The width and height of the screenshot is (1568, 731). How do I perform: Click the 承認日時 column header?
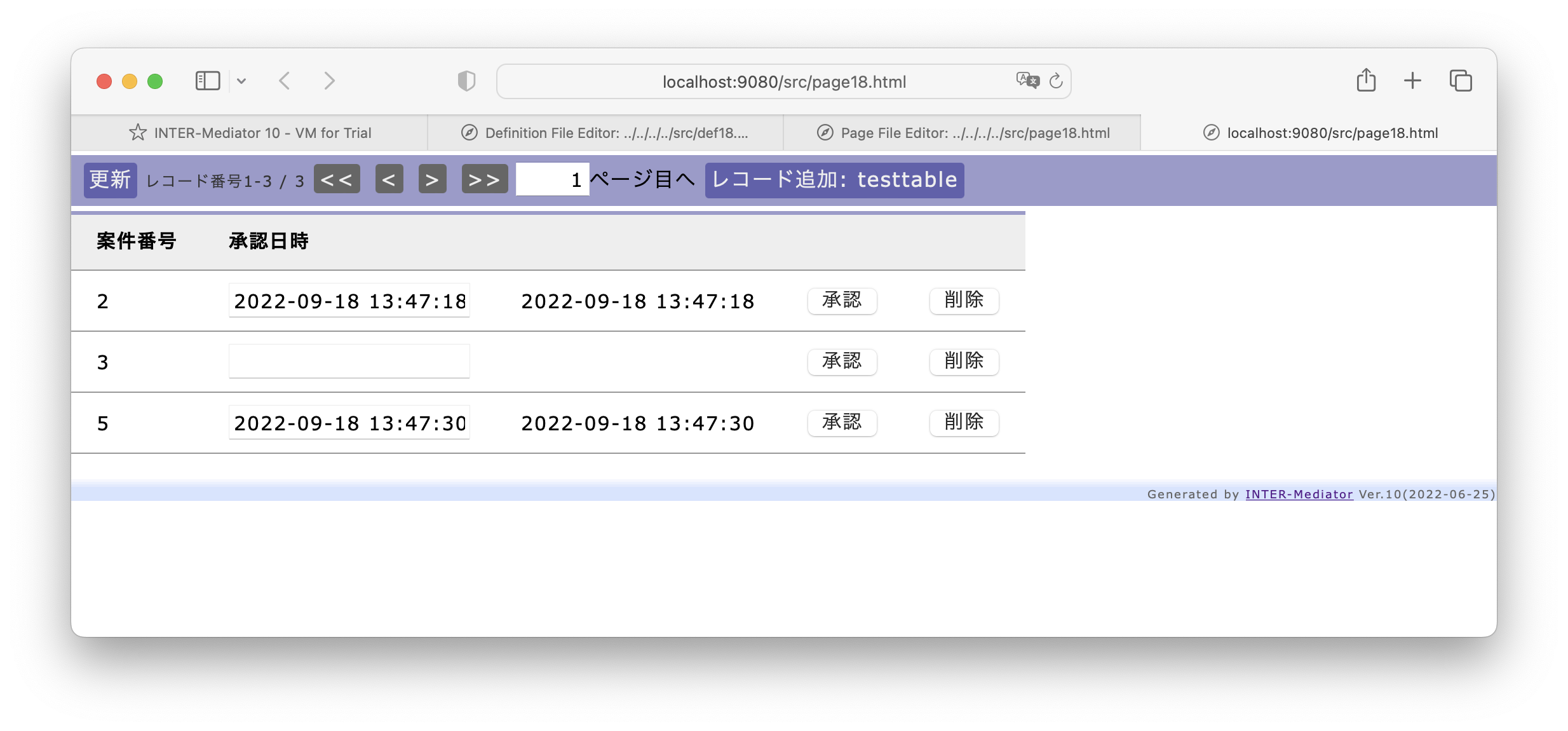click(x=268, y=241)
